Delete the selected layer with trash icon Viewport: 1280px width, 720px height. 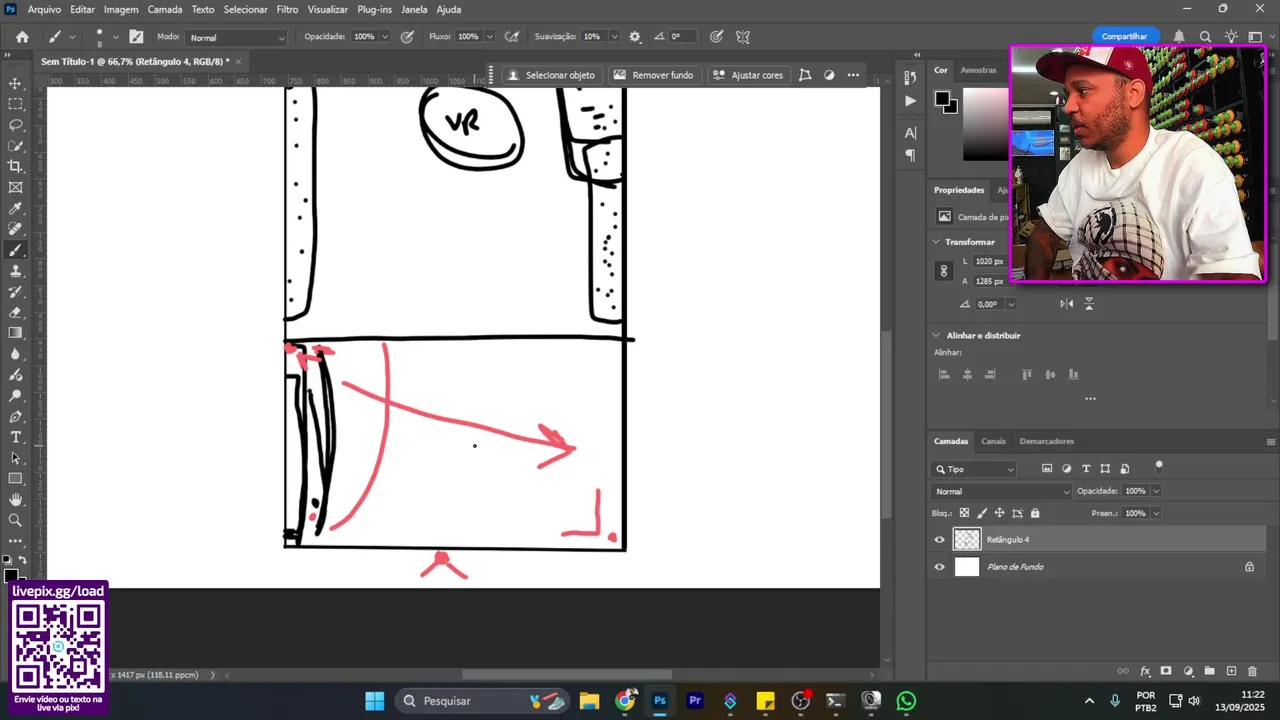1253,671
